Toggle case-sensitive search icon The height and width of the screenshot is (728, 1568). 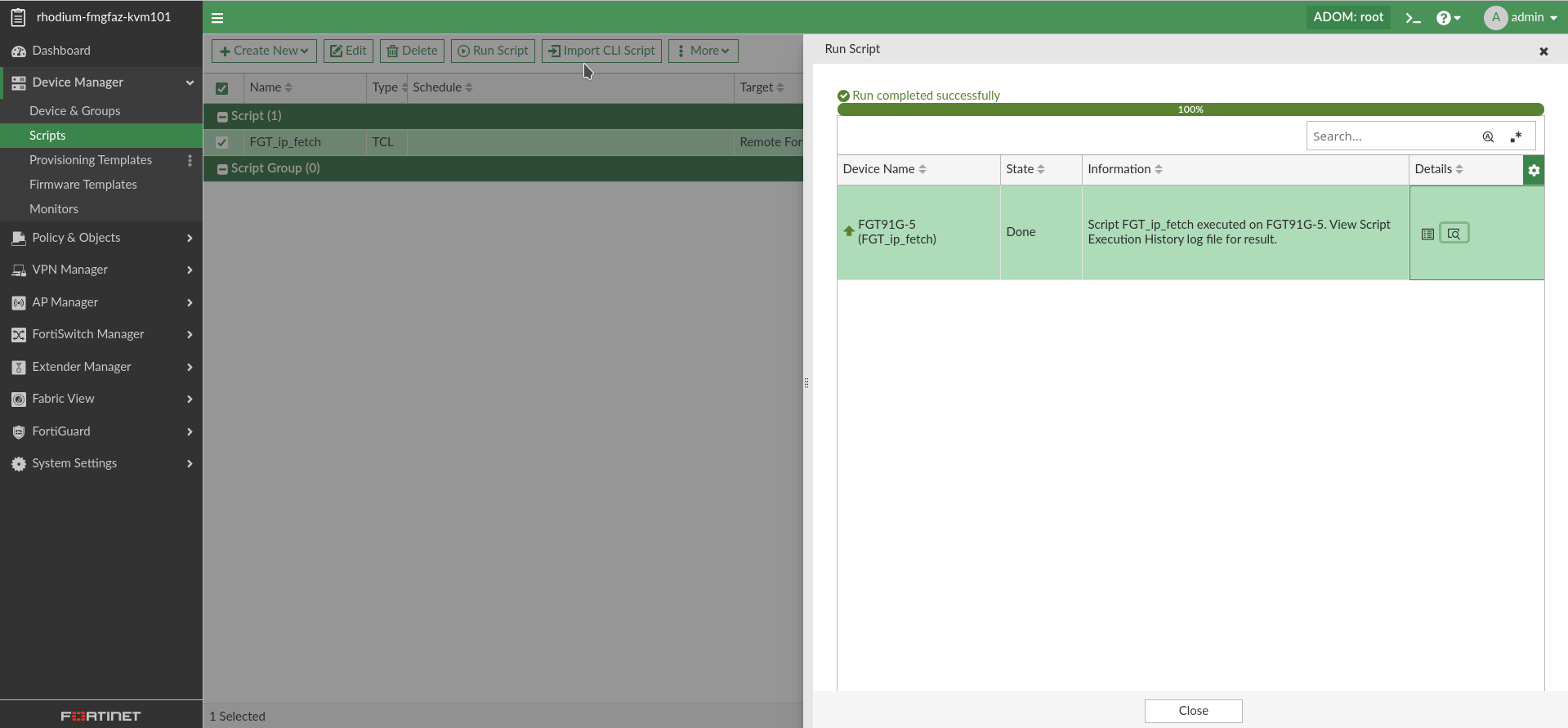[x=1489, y=137]
